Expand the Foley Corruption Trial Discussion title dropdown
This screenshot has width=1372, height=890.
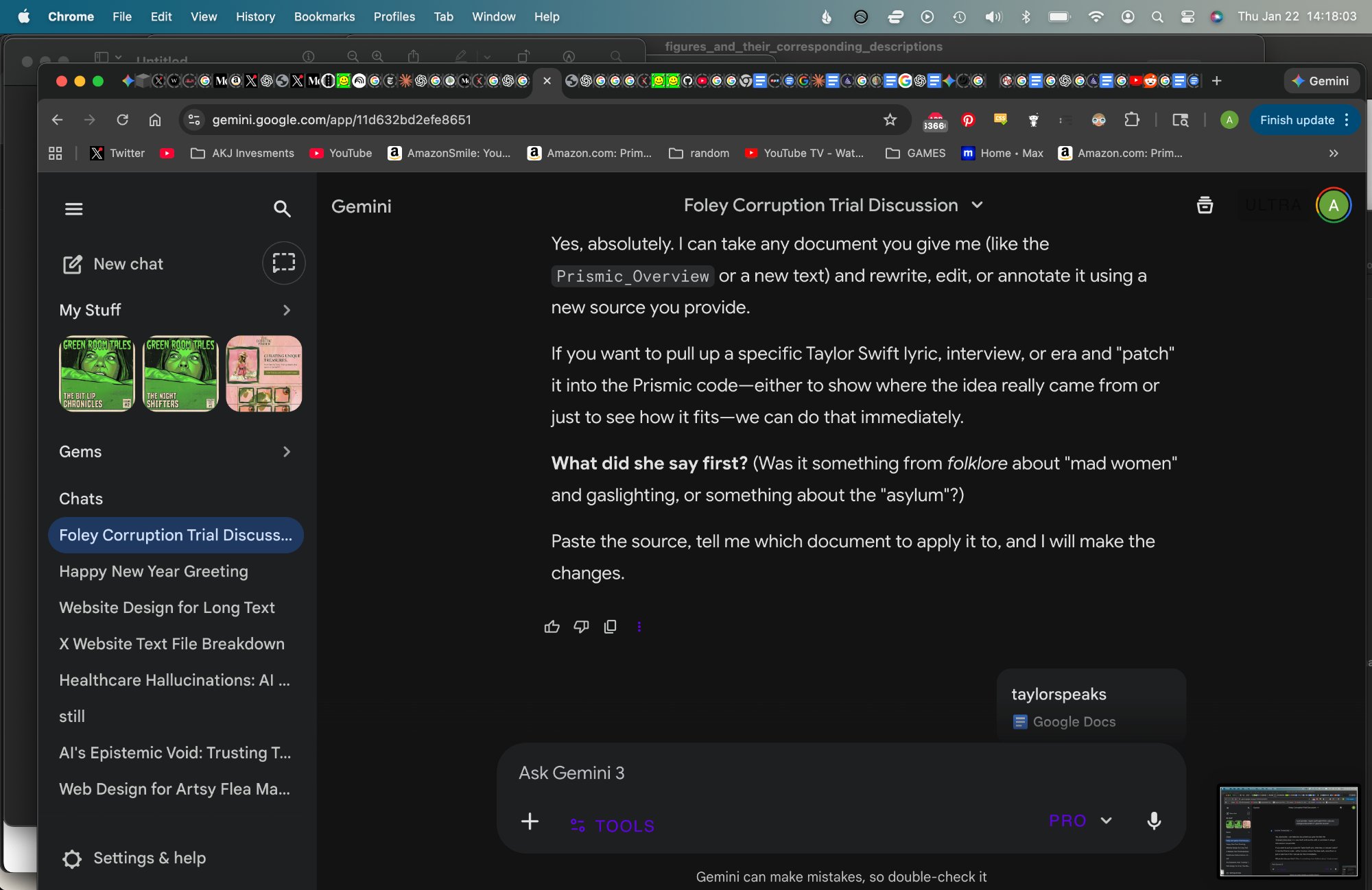[977, 205]
